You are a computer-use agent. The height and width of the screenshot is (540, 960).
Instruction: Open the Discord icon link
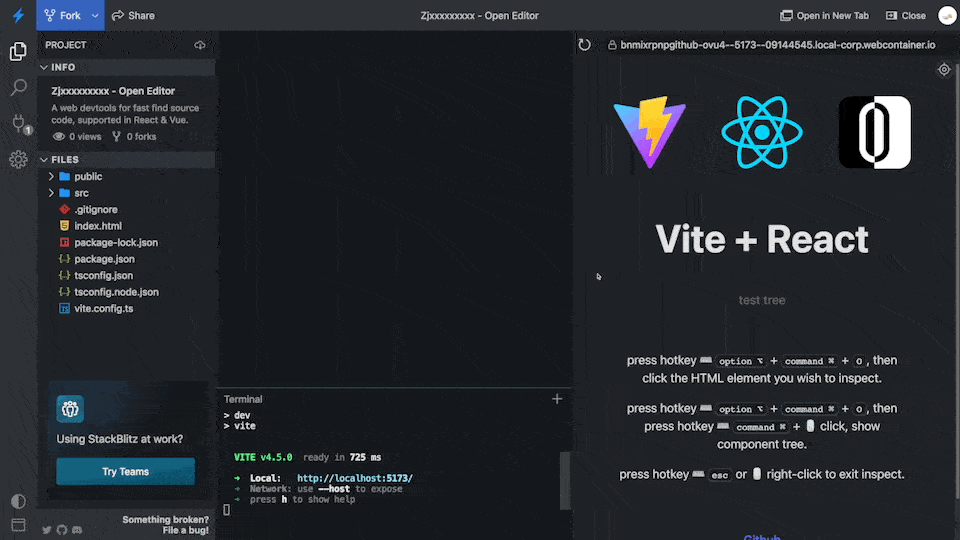(x=77, y=530)
